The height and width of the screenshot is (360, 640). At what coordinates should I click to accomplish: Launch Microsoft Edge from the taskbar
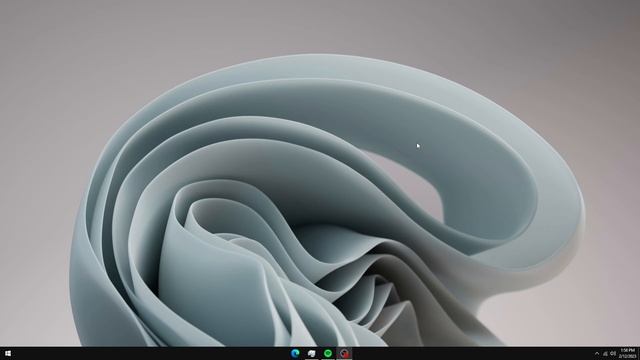(296, 353)
